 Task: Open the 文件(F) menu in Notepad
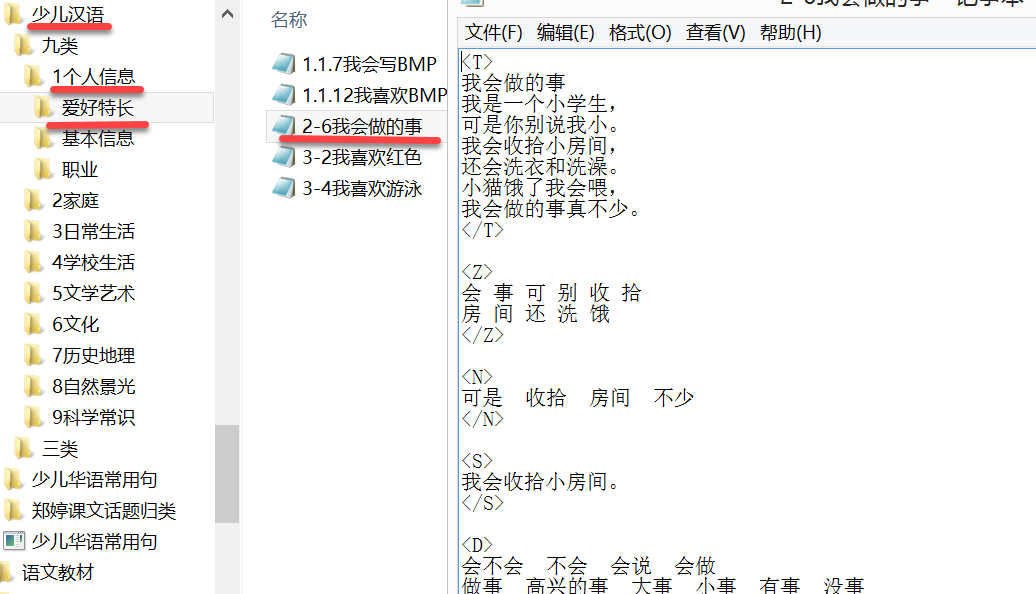click(494, 32)
